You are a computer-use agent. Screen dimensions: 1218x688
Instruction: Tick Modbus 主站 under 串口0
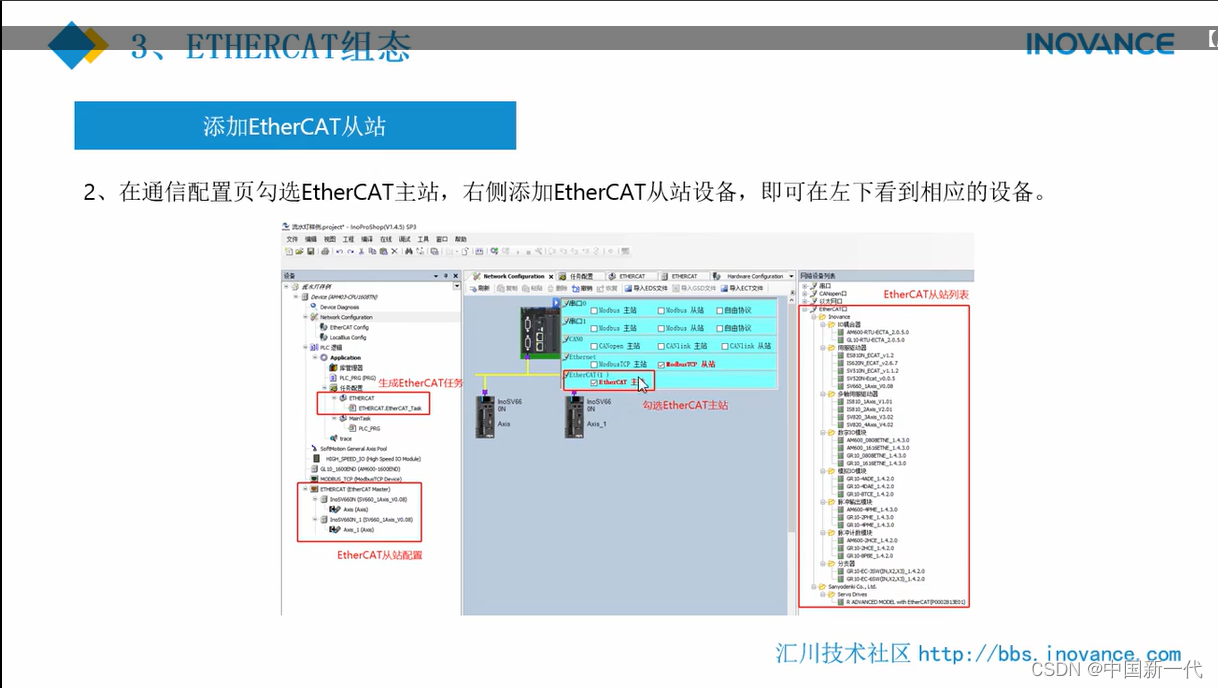[x=594, y=310]
